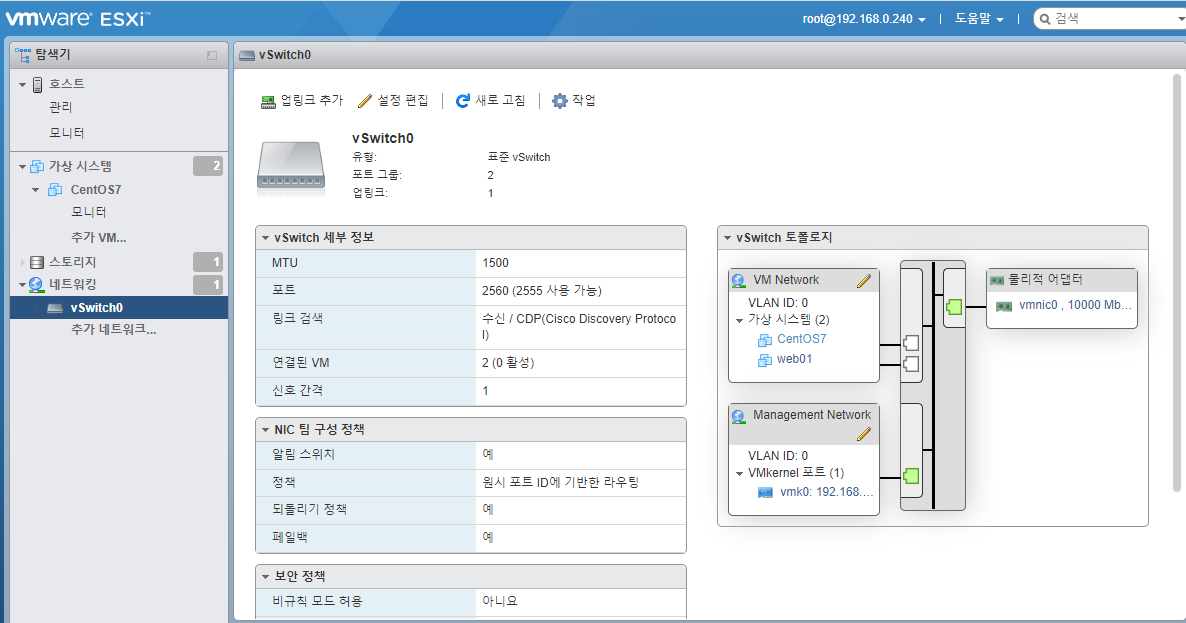
Task: Collapse the NIC 팀 구성 정책 section
Action: pyautogui.click(x=265, y=430)
